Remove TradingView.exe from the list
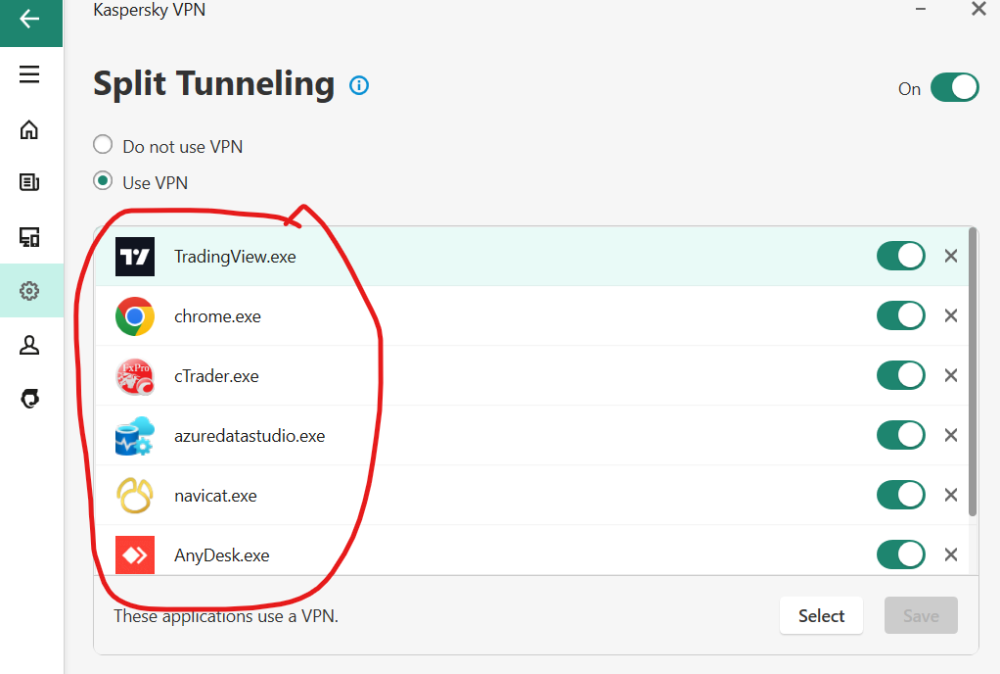Viewport: 1000px width, 674px height. 951,256
